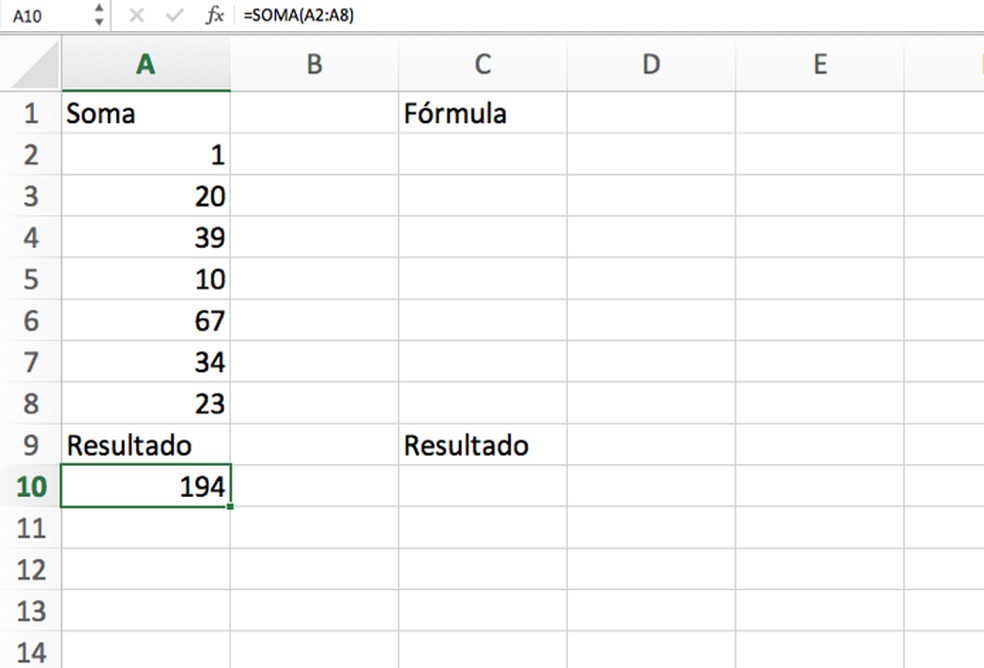The height and width of the screenshot is (668, 984).
Task: Click the cell with value 67
Action: pyautogui.click(x=146, y=321)
